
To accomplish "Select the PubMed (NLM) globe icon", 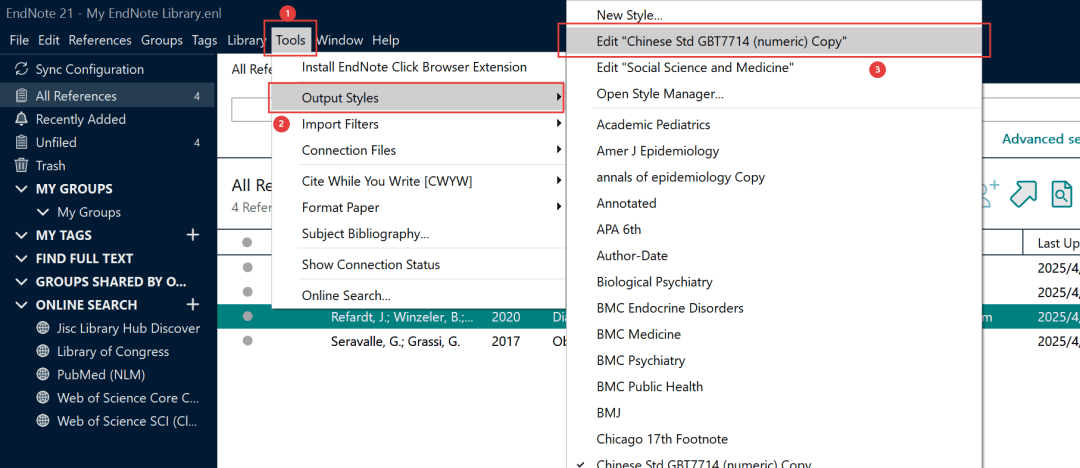I will [42, 375].
